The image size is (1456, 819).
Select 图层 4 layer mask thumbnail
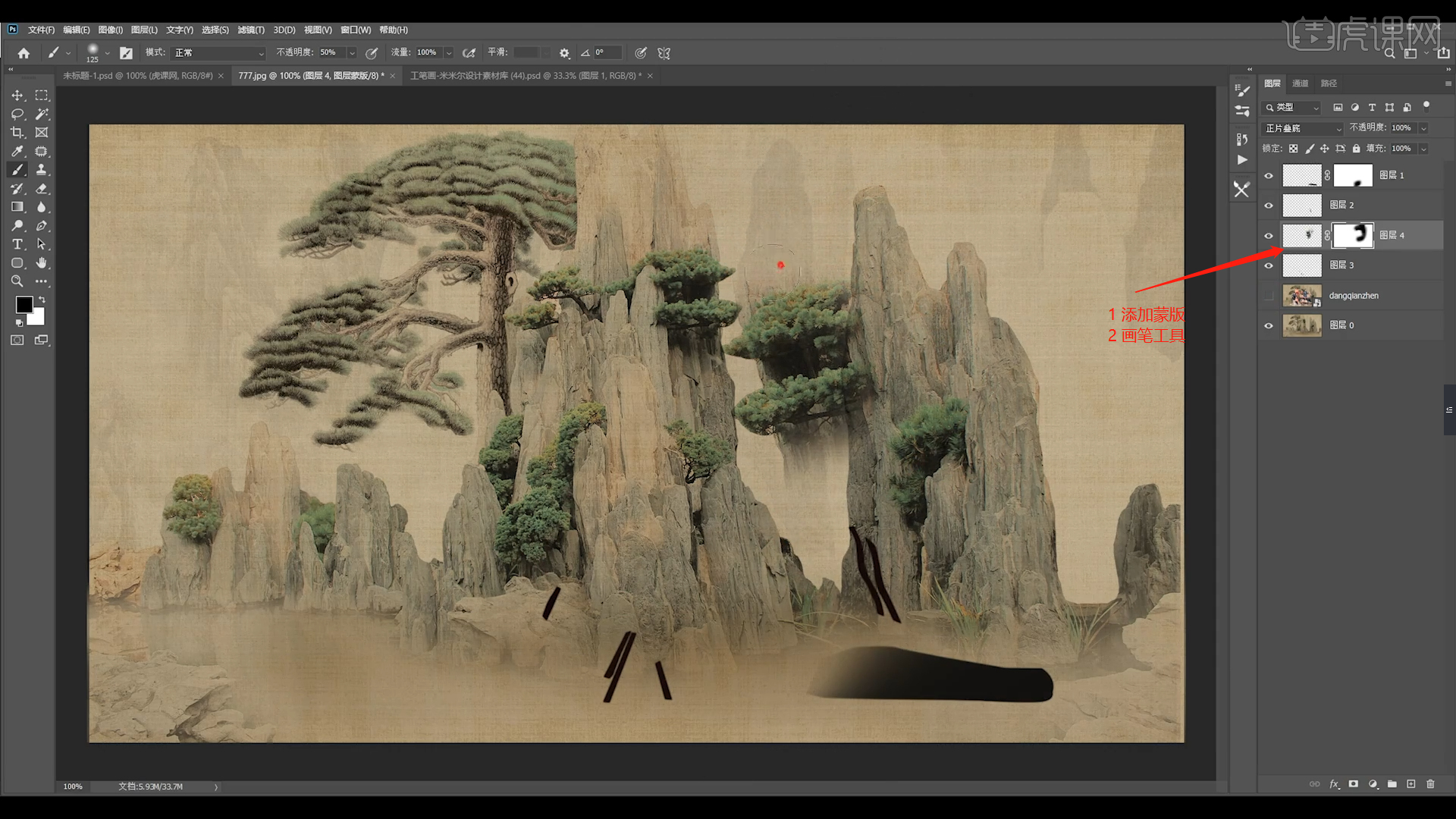[x=1354, y=236]
